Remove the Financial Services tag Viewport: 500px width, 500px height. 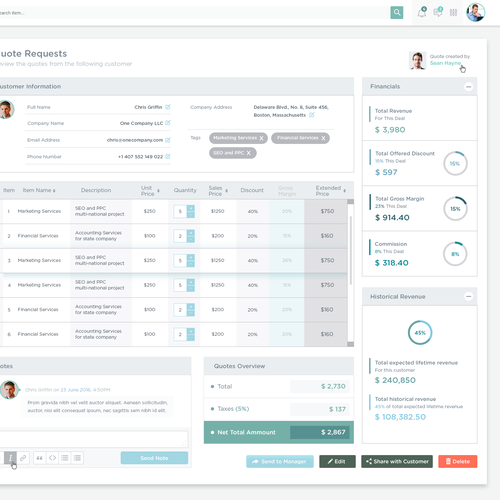[323, 138]
